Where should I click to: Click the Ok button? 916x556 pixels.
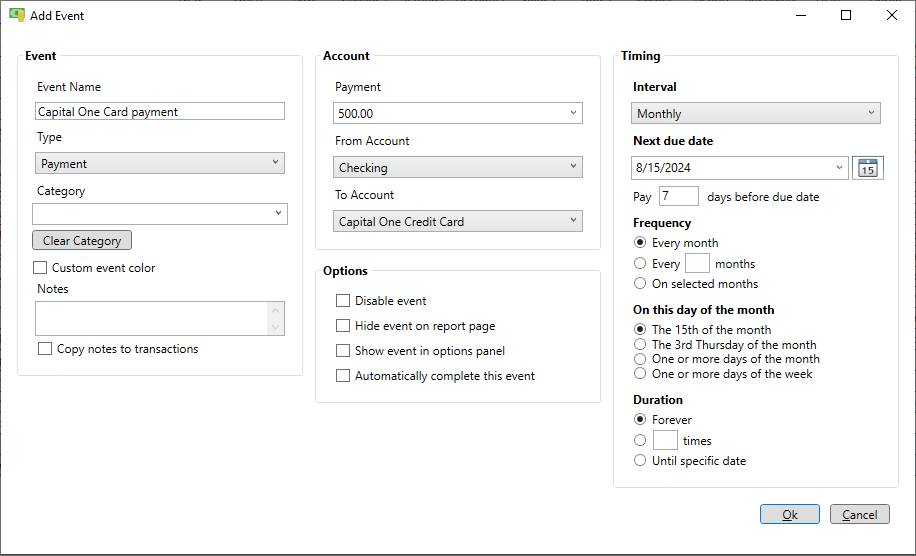(x=790, y=515)
